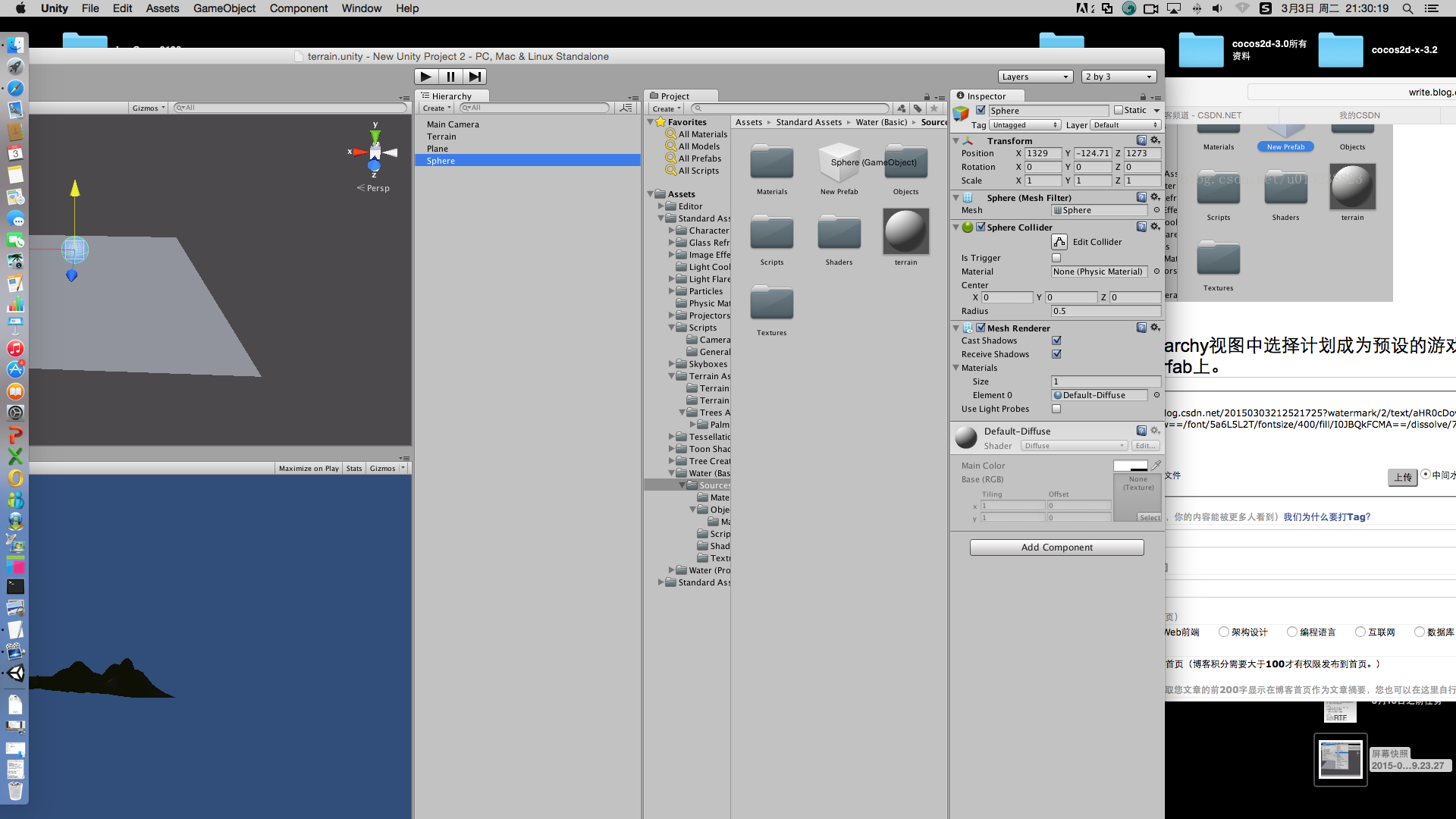The width and height of the screenshot is (1456, 819).
Task: Click the Pause button in the toolbar
Action: click(x=450, y=76)
